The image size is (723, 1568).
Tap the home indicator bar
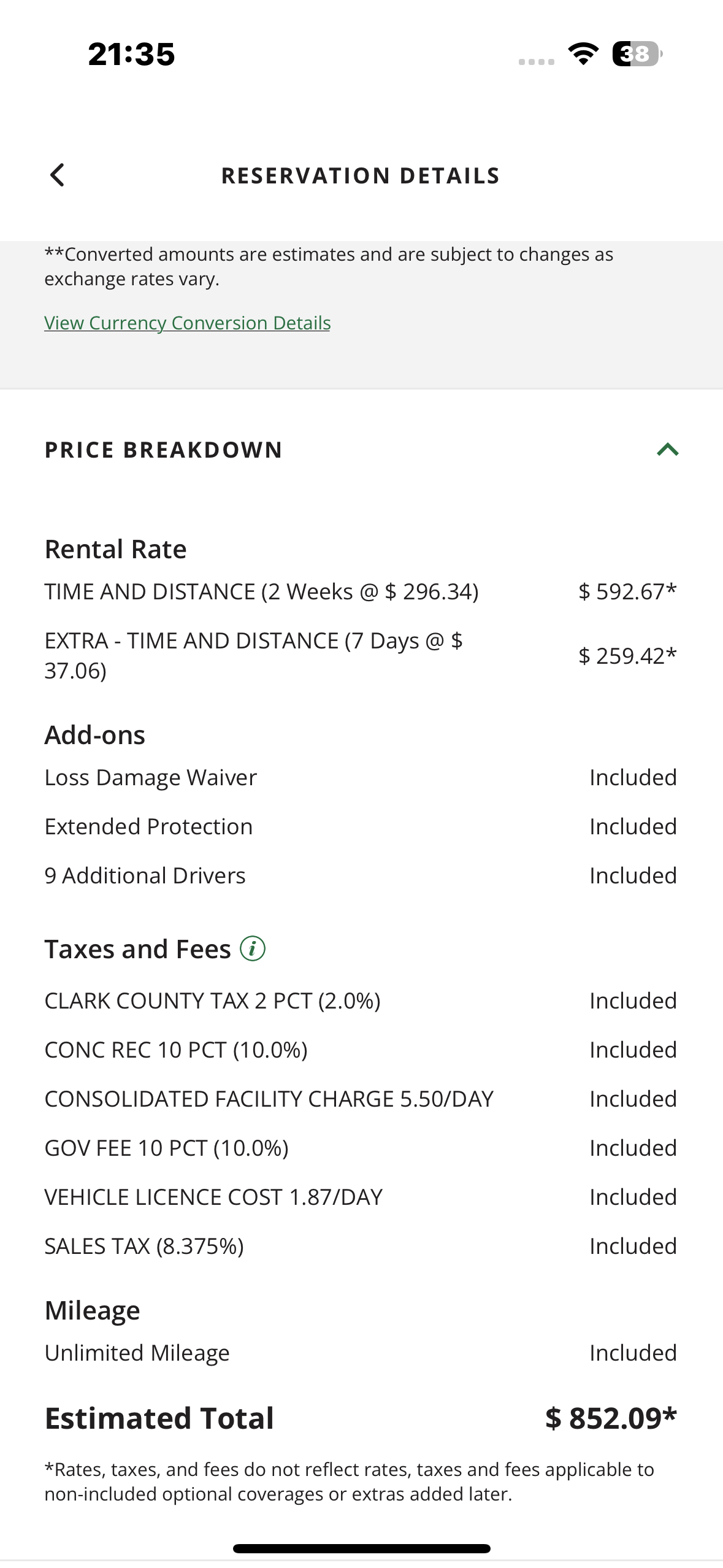[x=361, y=1548]
